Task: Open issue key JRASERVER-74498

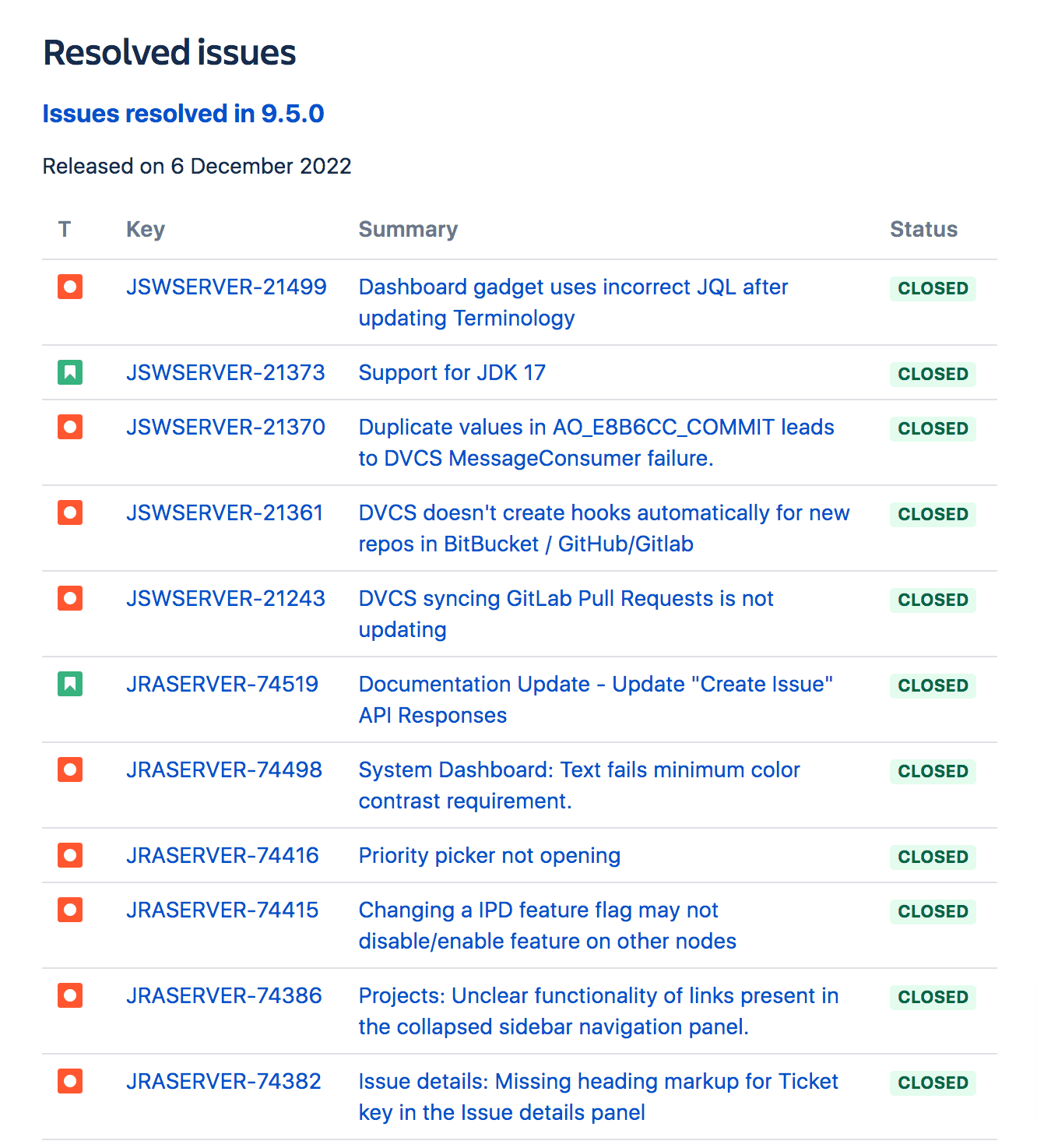Action: 224,770
